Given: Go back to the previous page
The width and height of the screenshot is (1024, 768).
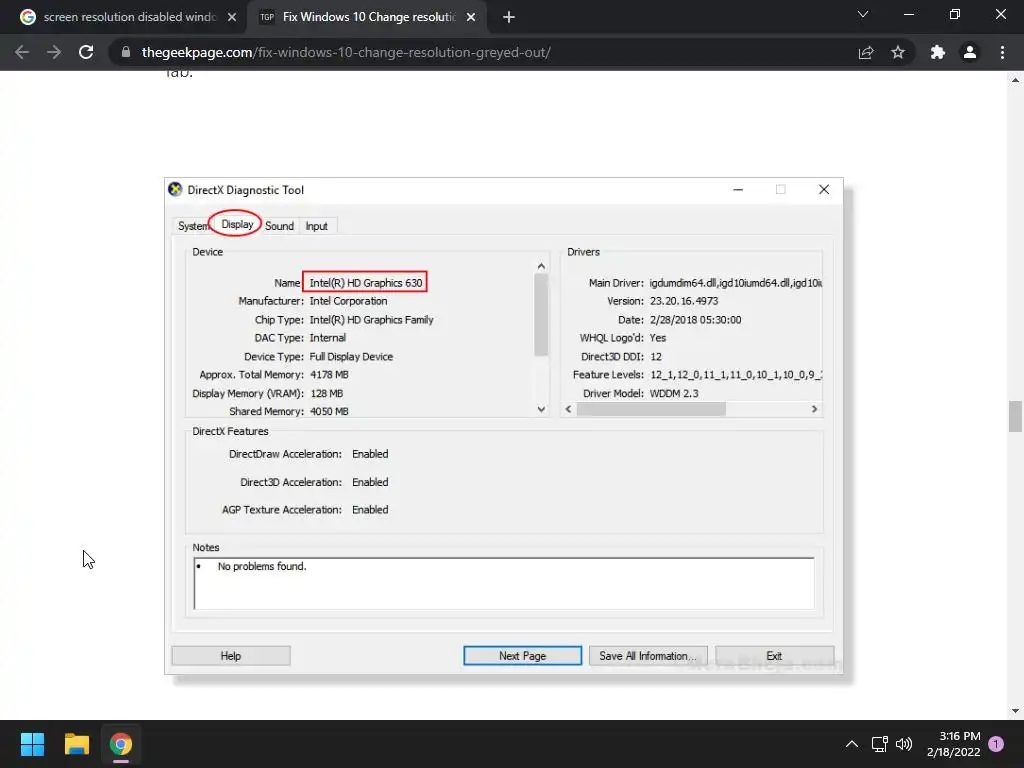Looking at the screenshot, I should tap(22, 52).
